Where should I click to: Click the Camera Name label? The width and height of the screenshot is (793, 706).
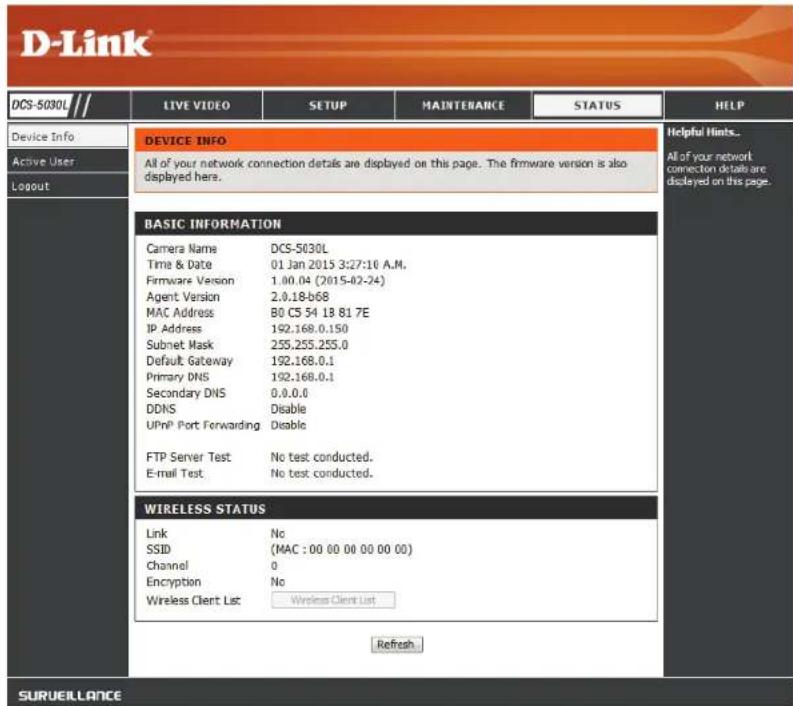click(182, 249)
